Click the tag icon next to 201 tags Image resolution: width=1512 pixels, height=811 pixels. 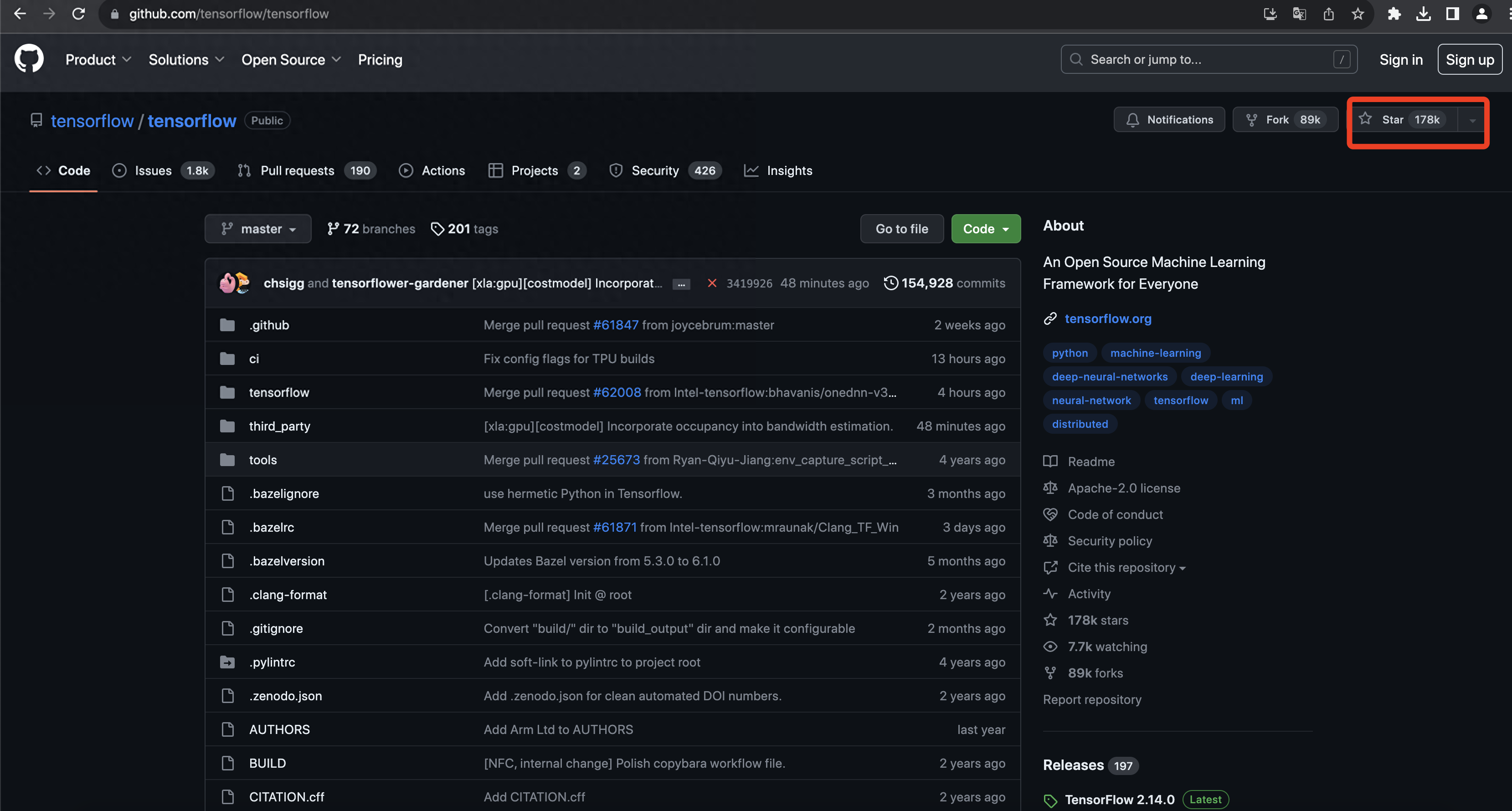[437, 229]
